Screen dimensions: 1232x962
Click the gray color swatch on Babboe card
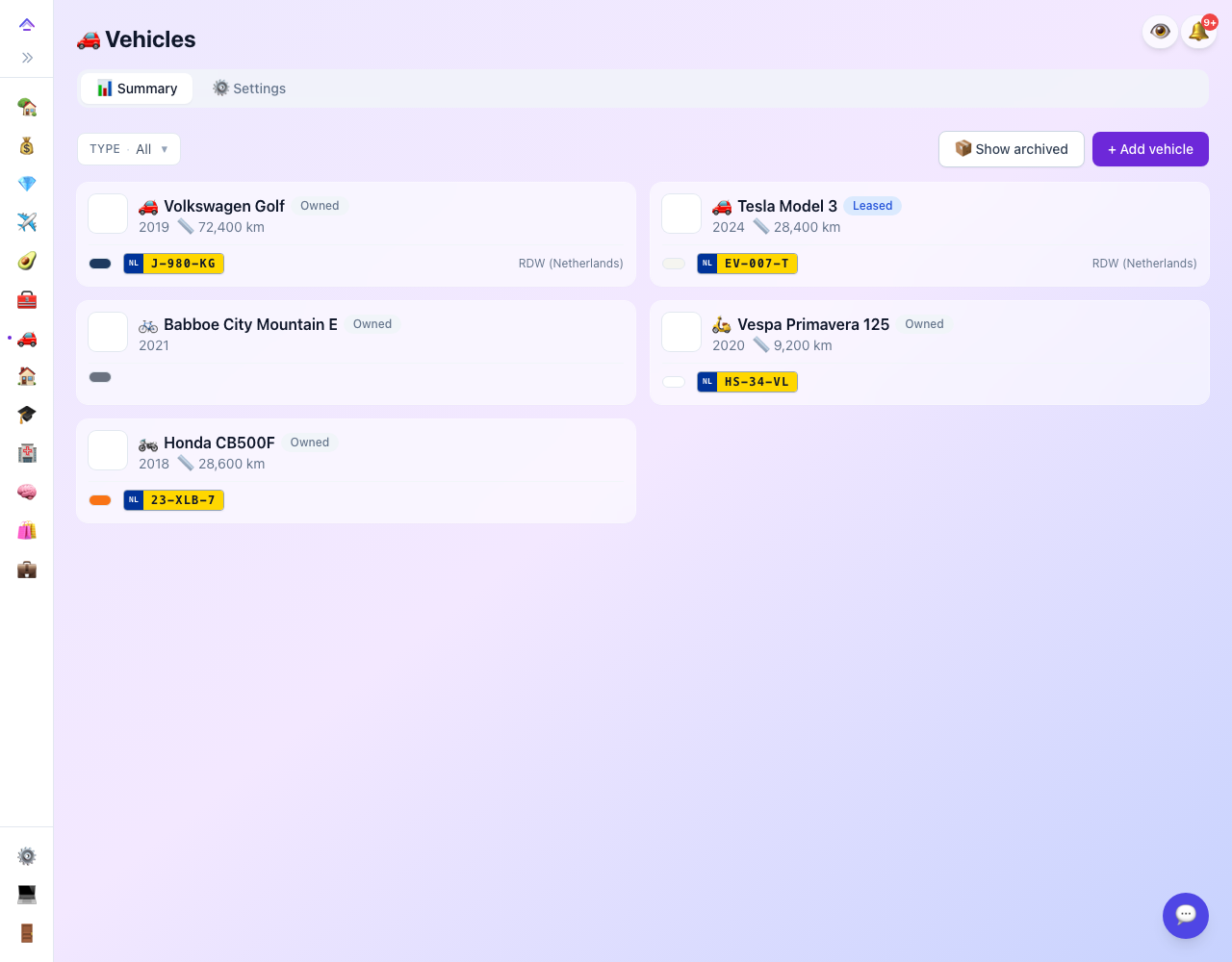[100, 377]
